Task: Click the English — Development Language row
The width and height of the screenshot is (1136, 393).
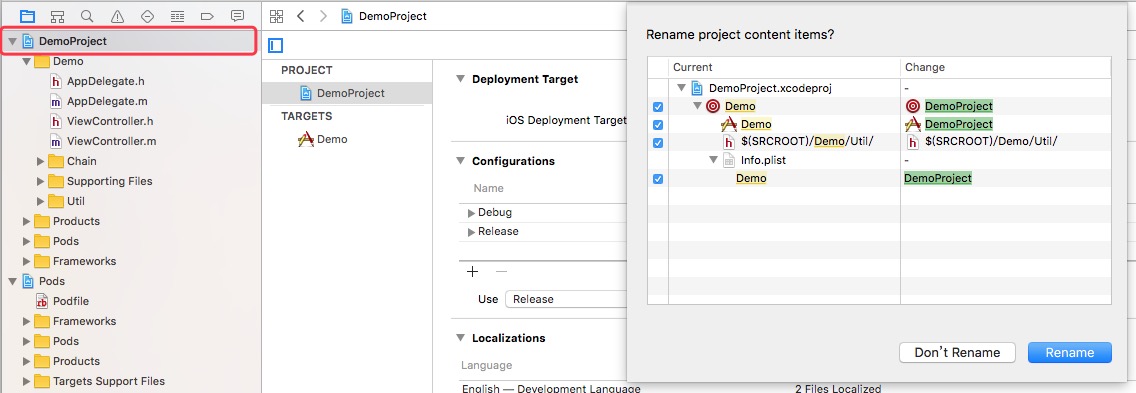Action: coord(551,388)
